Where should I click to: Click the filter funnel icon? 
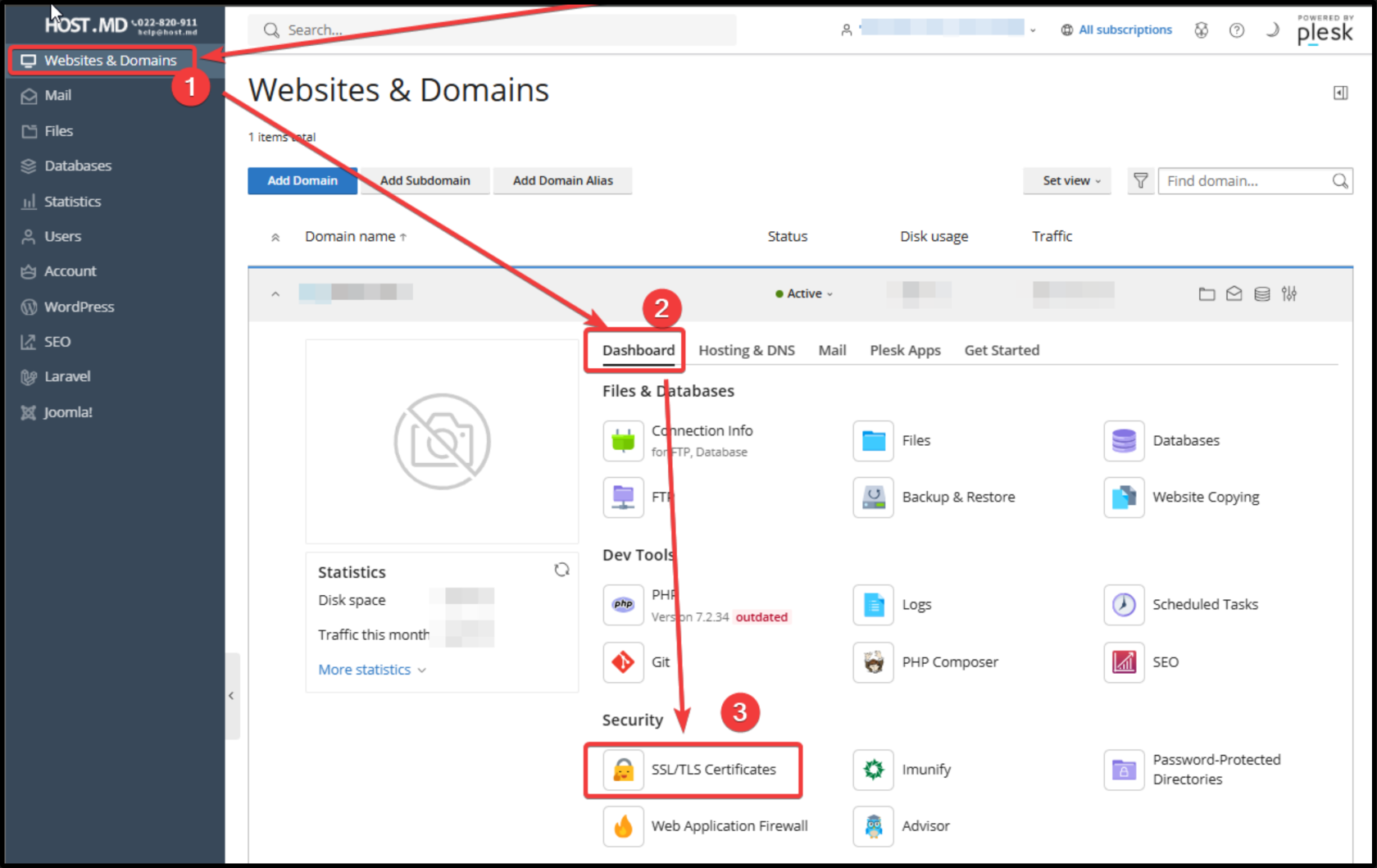(1140, 180)
